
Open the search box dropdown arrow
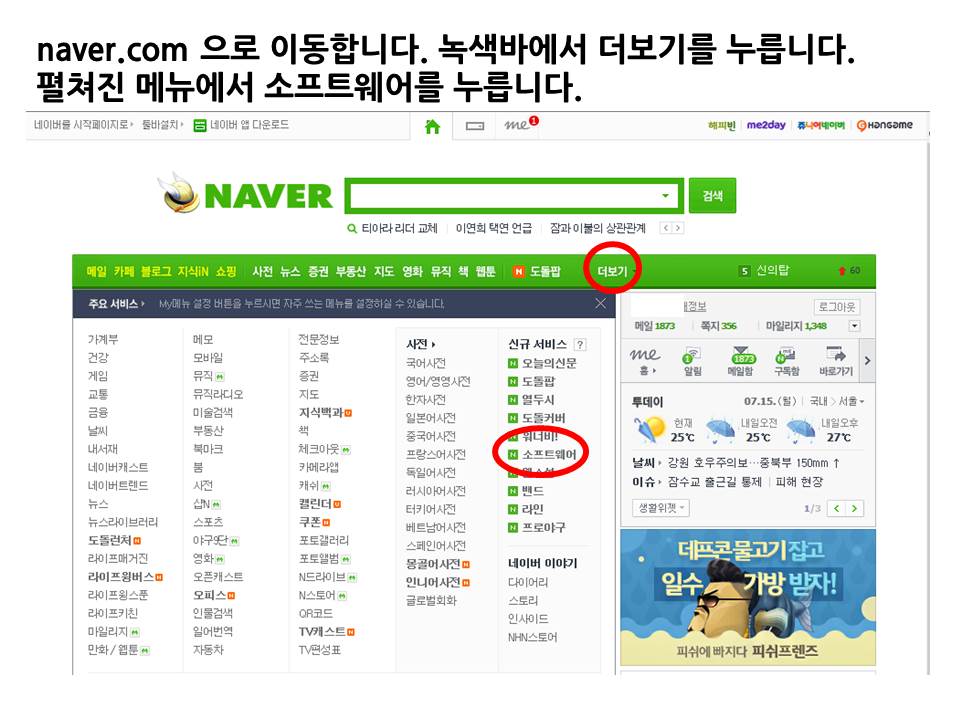pyautogui.click(x=665, y=196)
